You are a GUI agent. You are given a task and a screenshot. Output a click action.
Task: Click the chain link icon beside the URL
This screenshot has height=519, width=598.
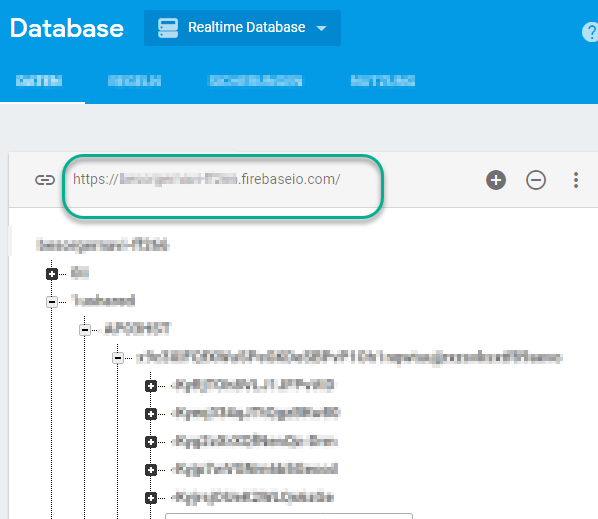pyautogui.click(x=45, y=180)
